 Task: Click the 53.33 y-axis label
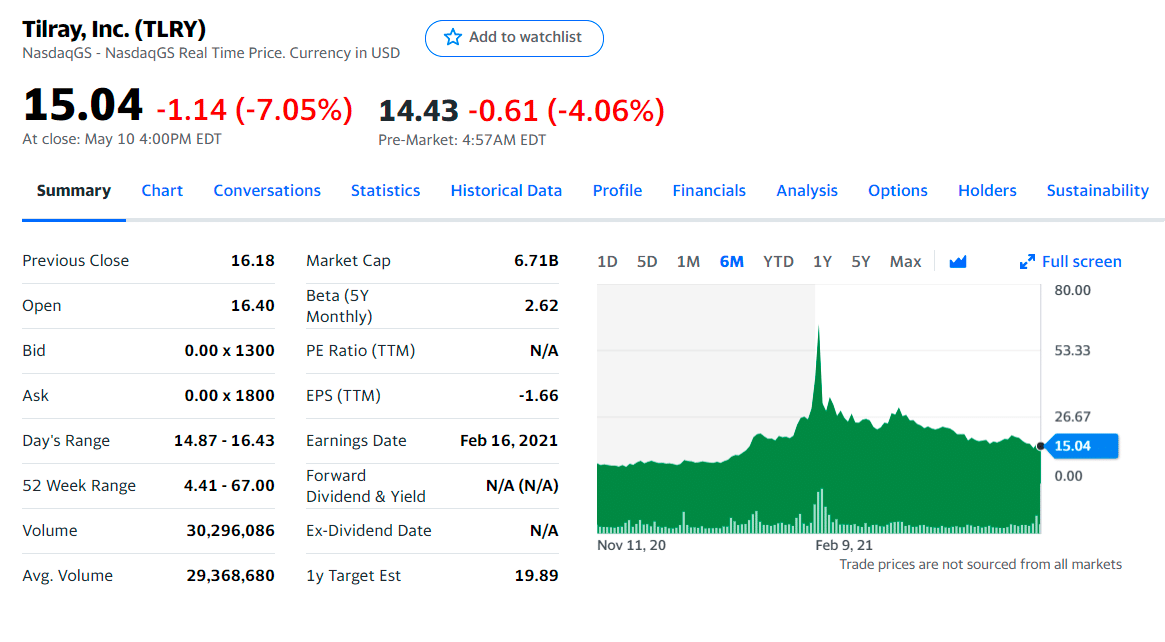[x=1072, y=351]
